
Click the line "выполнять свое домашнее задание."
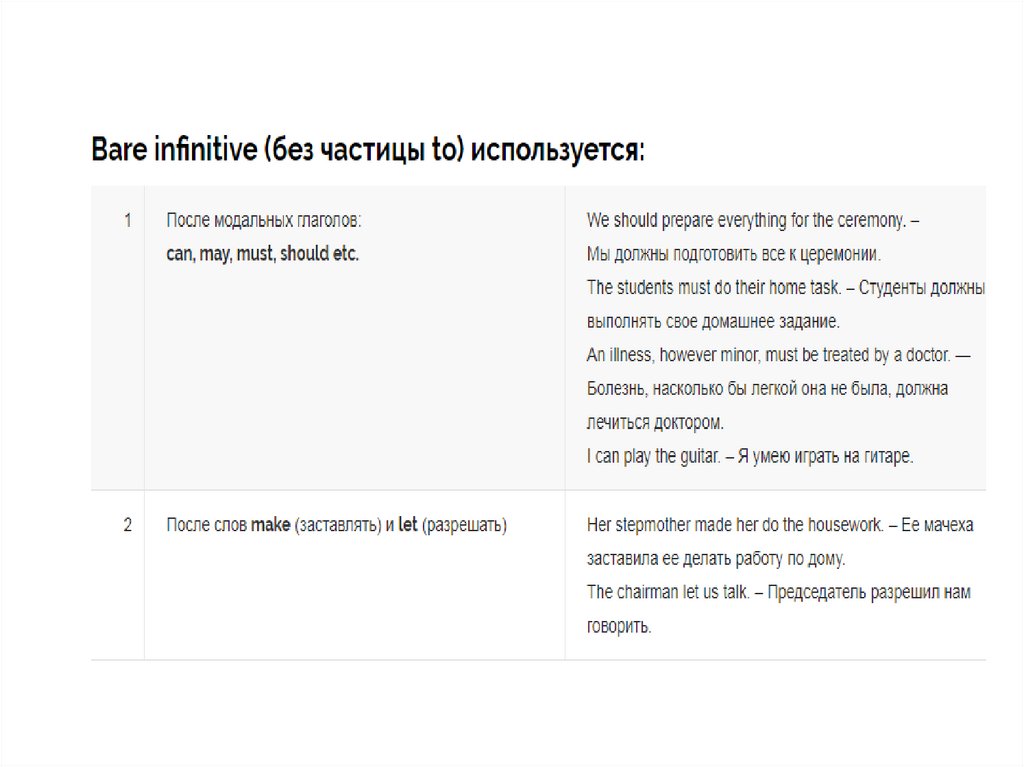[x=713, y=322]
